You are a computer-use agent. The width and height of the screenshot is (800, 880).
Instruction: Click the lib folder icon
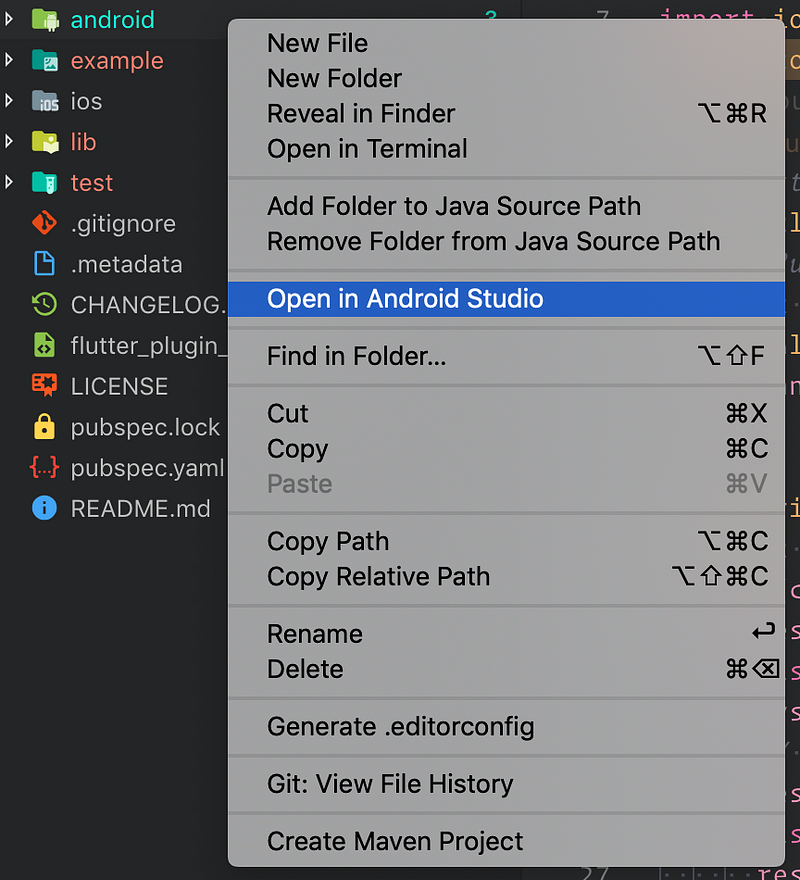(45, 142)
